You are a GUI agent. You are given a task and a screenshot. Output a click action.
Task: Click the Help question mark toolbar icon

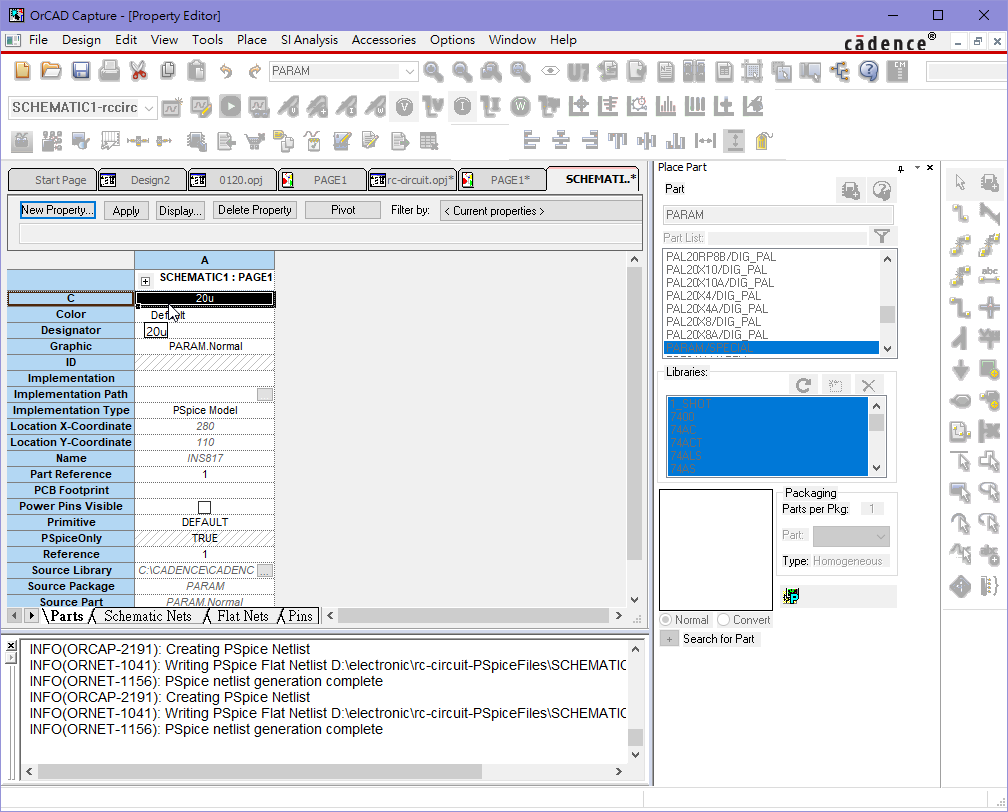[x=868, y=71]
